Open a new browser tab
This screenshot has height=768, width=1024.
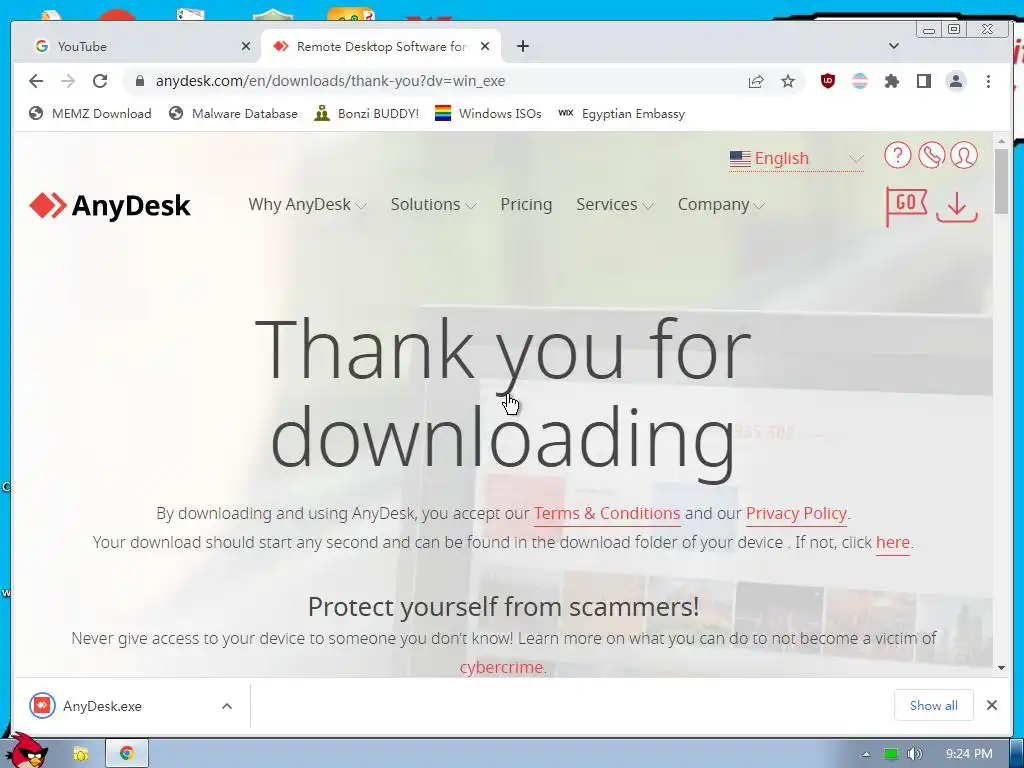click(x=522, y=46)
